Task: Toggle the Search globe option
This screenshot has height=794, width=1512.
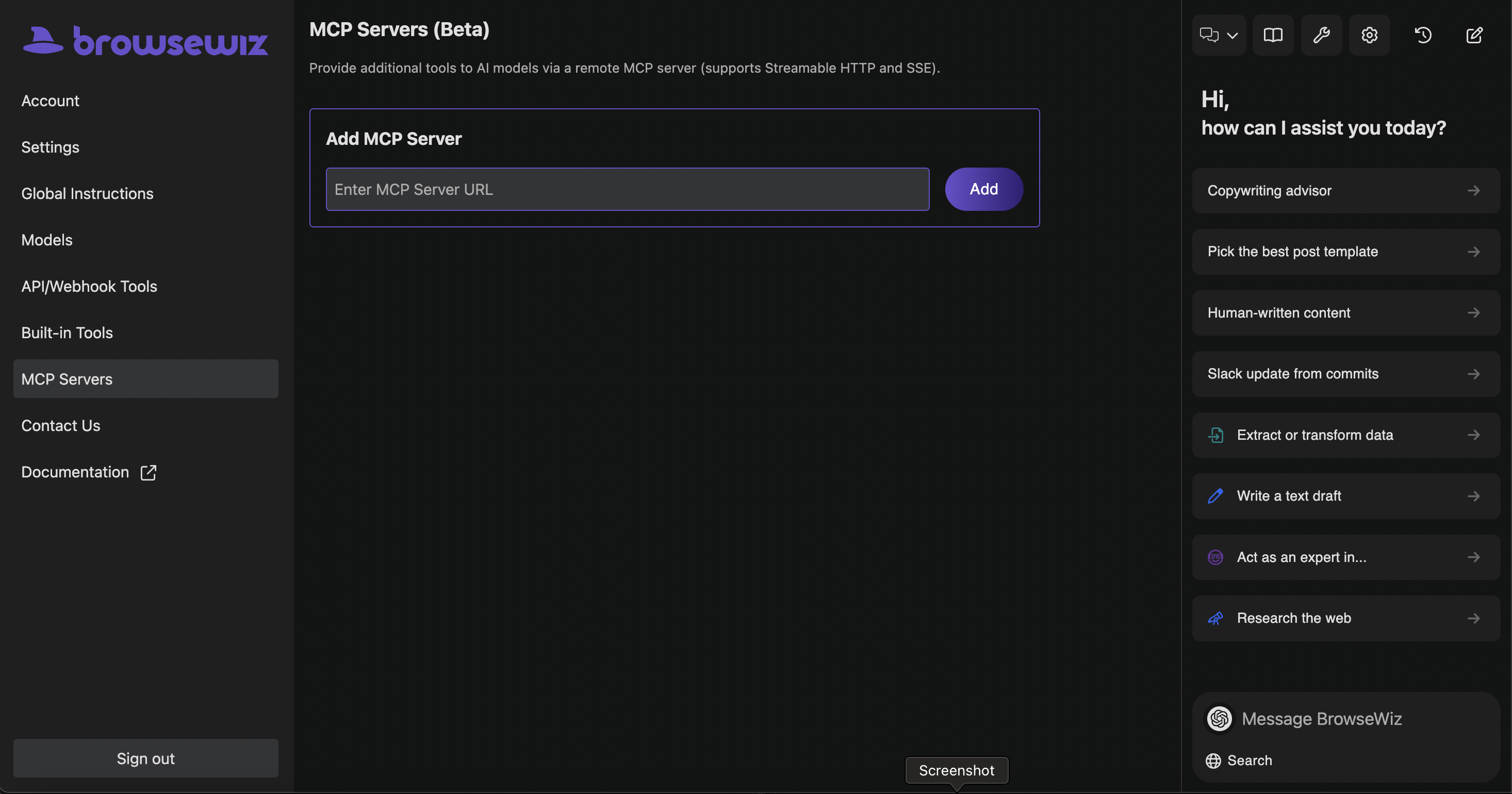Action: (1239, 760)
